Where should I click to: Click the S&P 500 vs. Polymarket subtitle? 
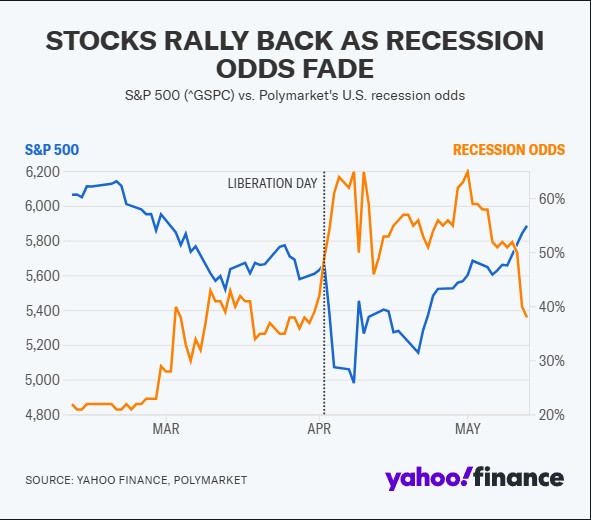[295, 95]
